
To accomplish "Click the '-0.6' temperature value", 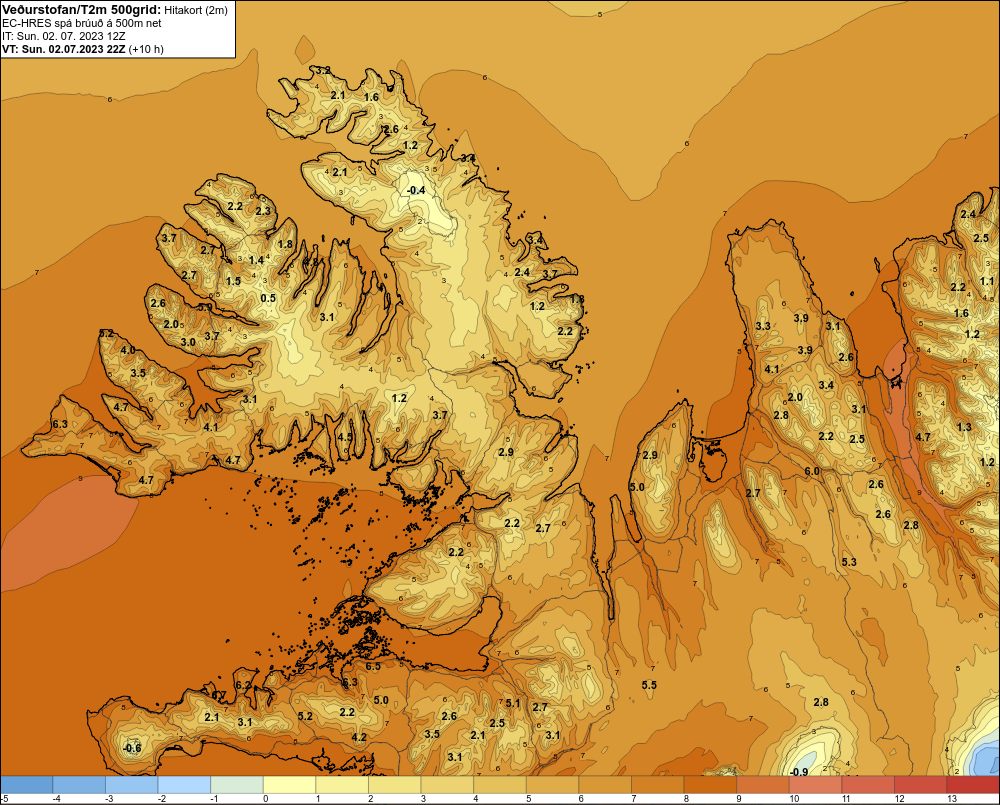I will click(x=132, y=748).
